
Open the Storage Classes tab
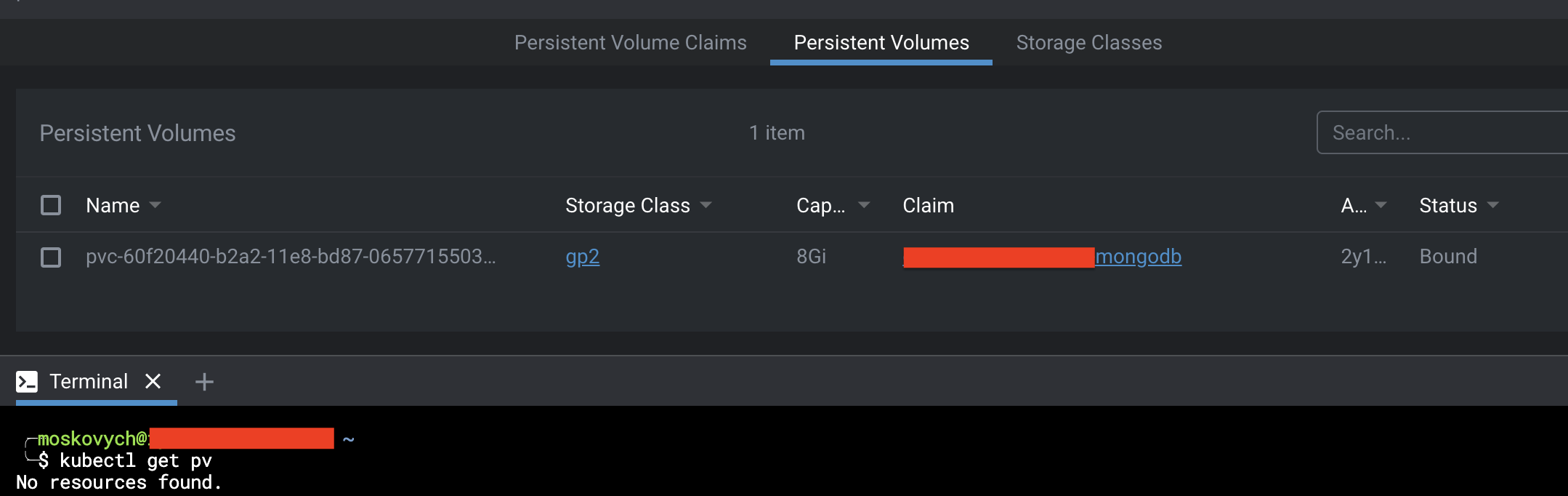[x=1088, y=42]
